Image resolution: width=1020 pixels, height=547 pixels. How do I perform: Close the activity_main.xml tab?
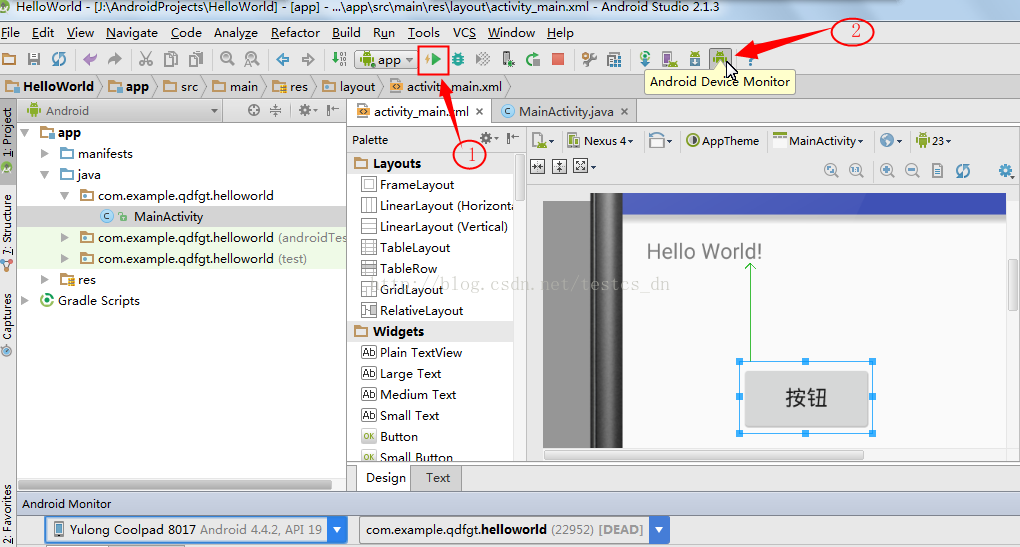tap(479, 112)
